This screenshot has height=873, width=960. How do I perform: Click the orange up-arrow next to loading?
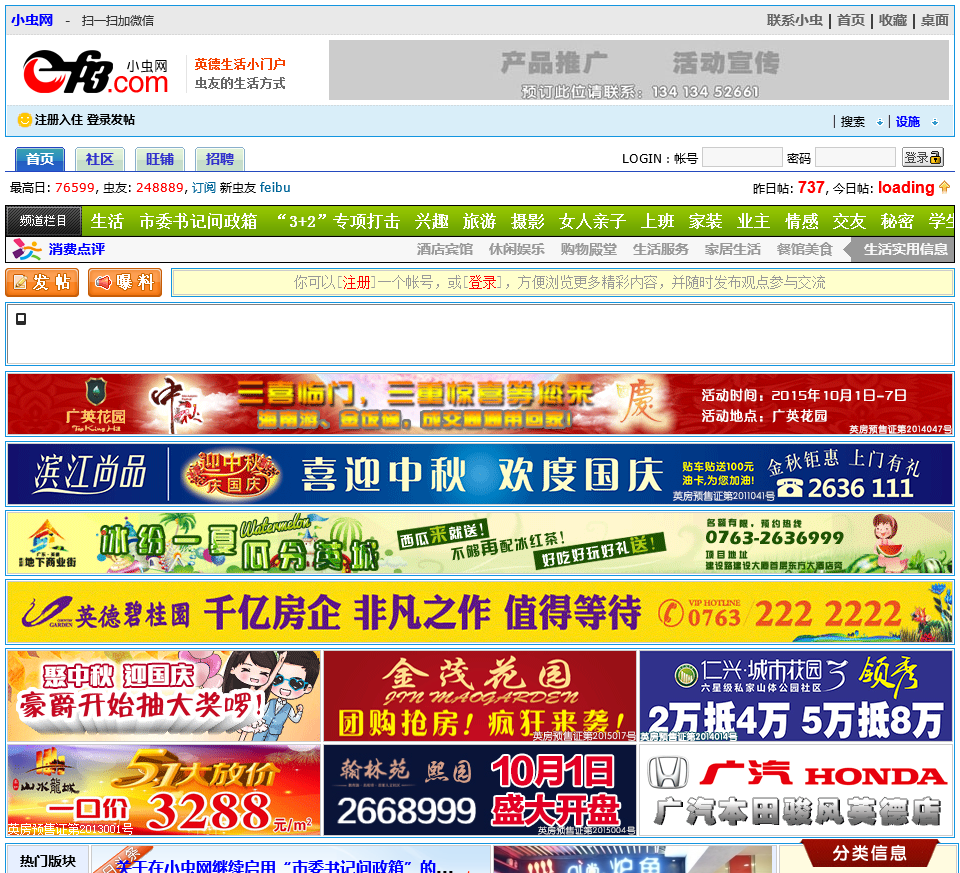(x=945, y=187)
